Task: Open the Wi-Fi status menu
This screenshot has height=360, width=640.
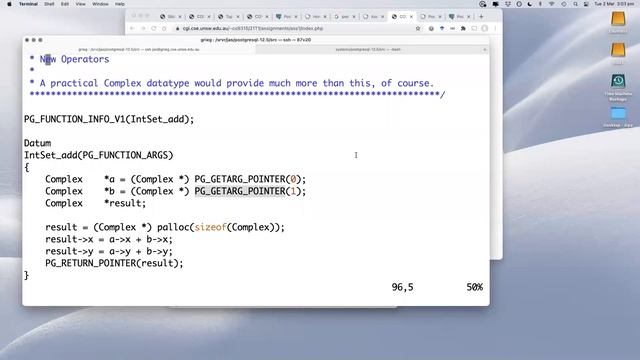Action: [x=552, y=4]
